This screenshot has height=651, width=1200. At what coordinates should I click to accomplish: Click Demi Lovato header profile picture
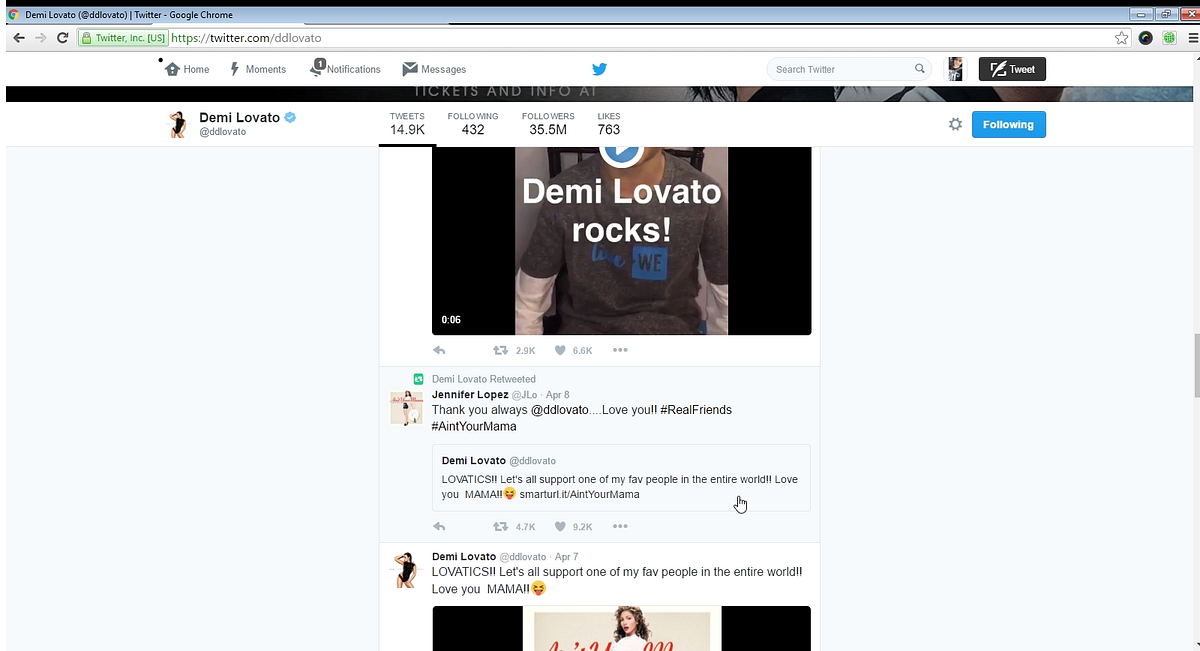tap(178, 124)
